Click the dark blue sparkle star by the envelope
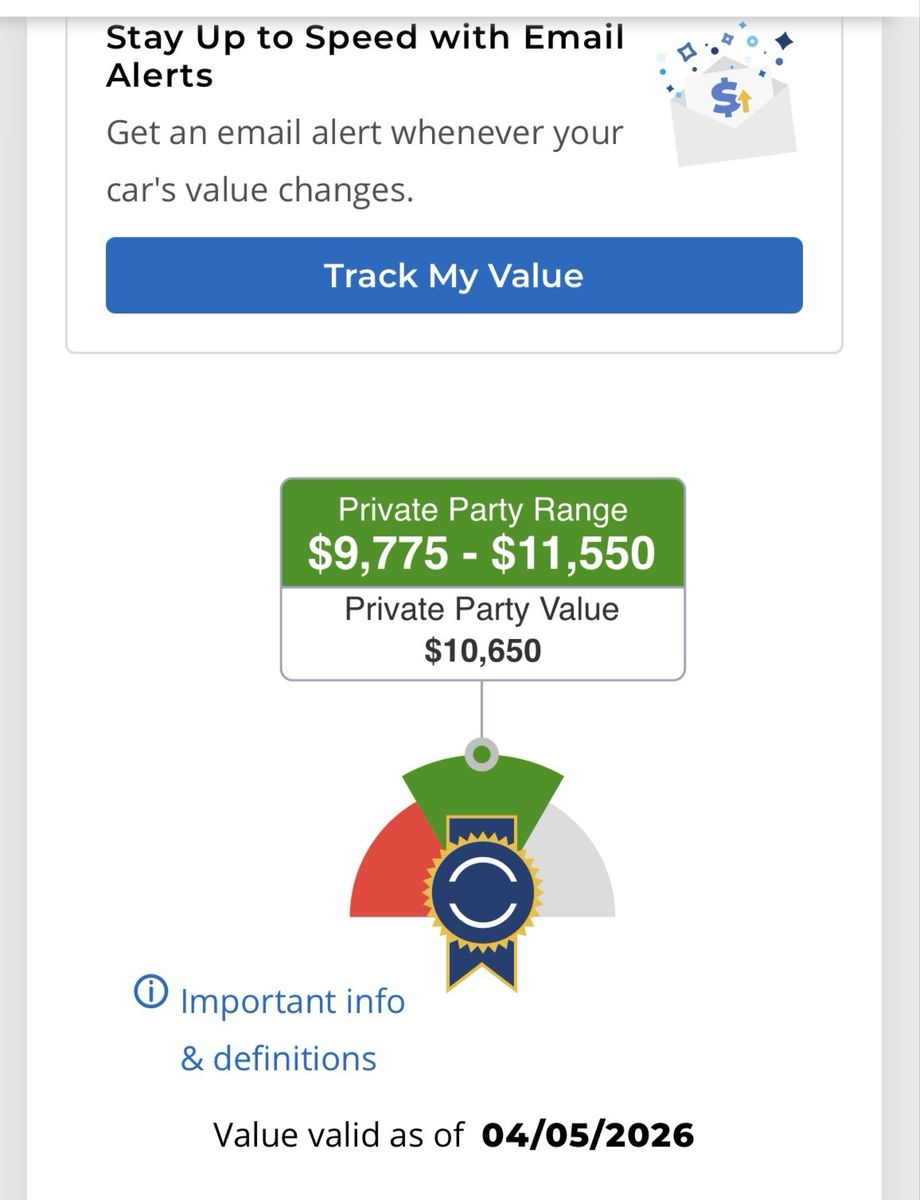 [785, 41]
